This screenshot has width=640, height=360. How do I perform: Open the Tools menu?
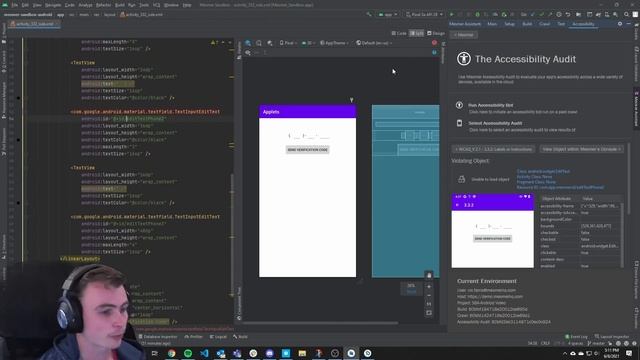click(x=144, y=5)
